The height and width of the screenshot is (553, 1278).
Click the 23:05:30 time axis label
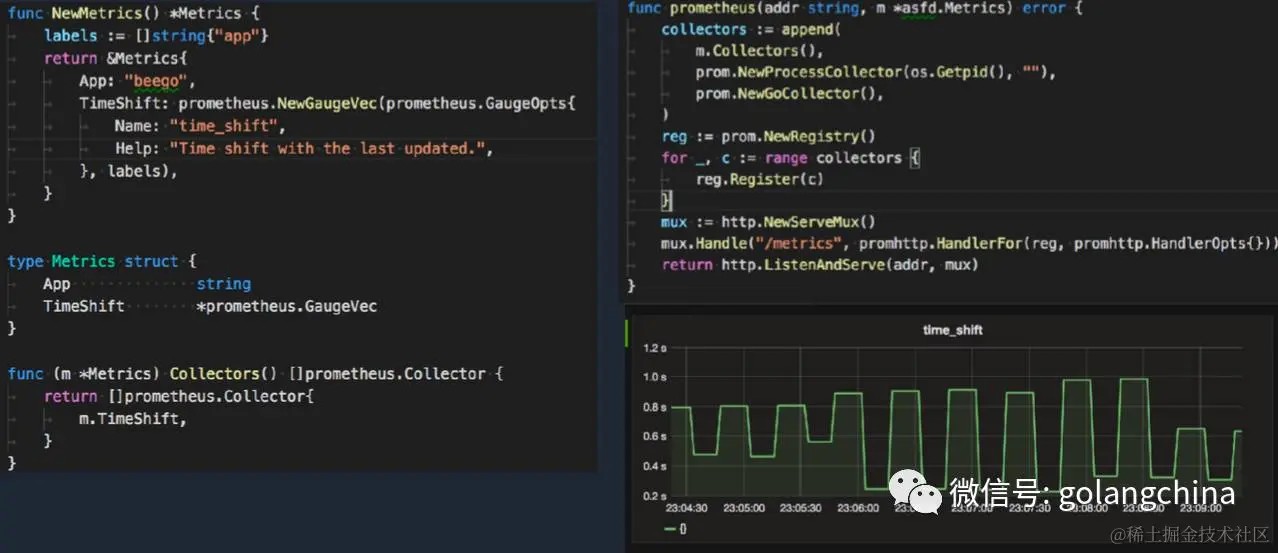tap(801, 508)
